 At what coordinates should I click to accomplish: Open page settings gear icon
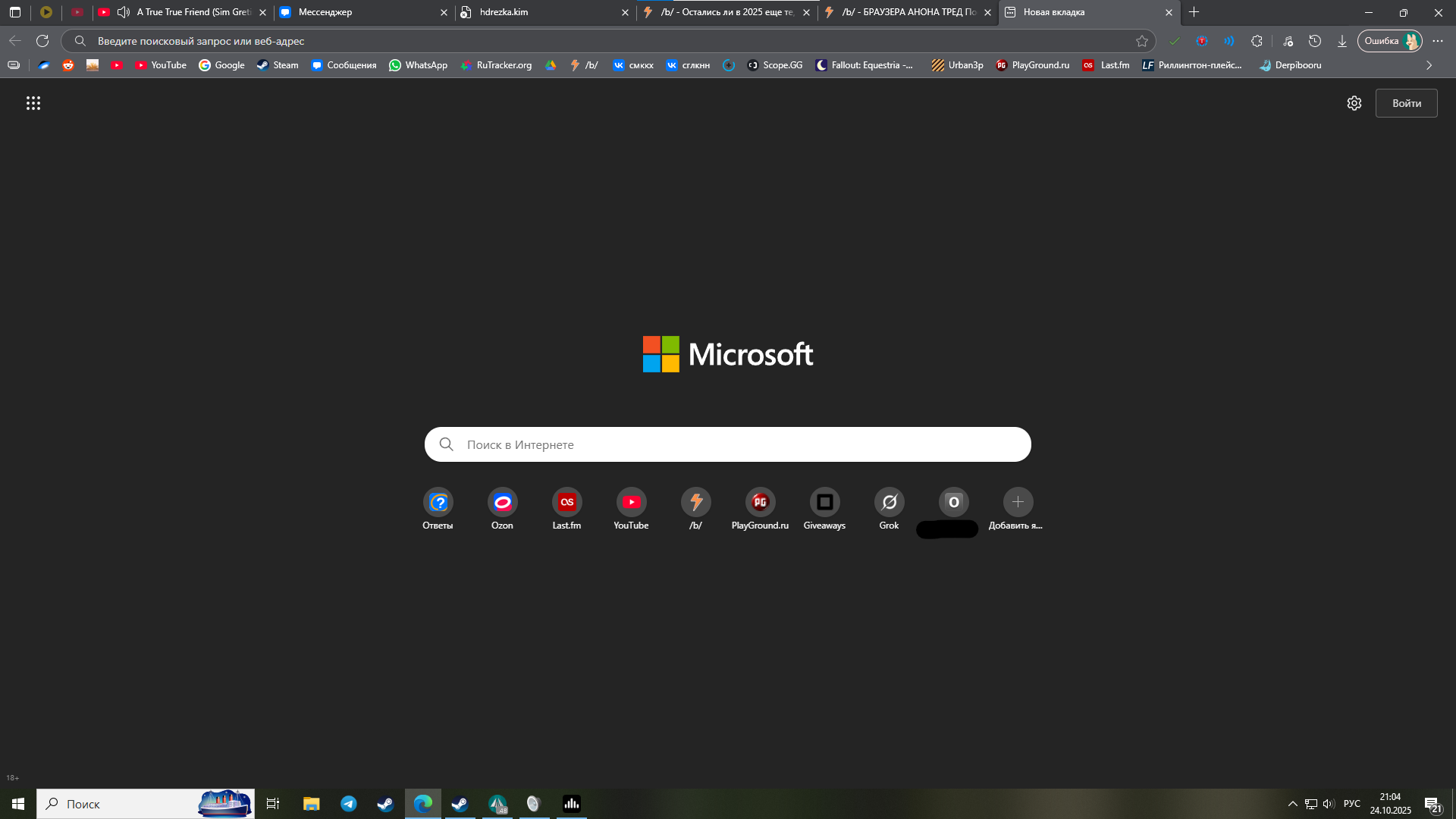pos(1354,103)
